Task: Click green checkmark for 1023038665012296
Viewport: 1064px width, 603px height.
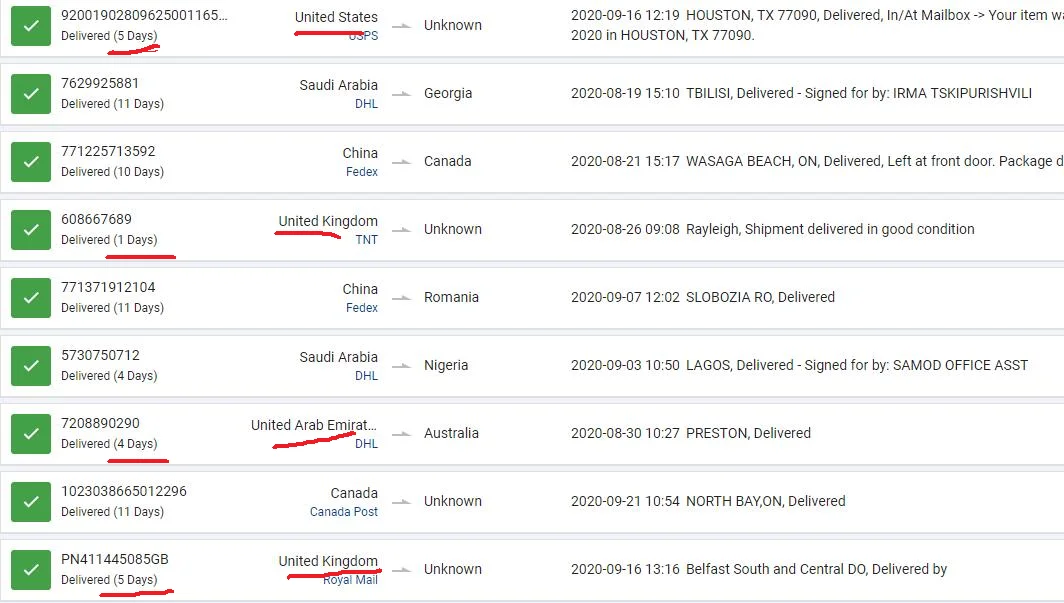Action: [31, 501]
